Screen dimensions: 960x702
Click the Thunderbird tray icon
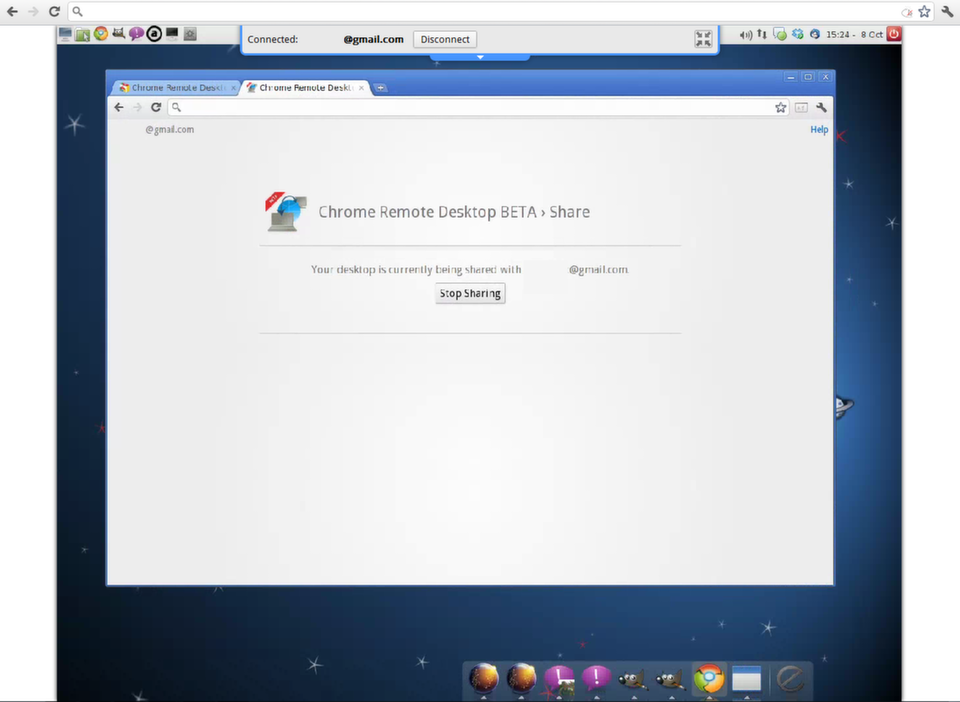(x=815, y=34)
